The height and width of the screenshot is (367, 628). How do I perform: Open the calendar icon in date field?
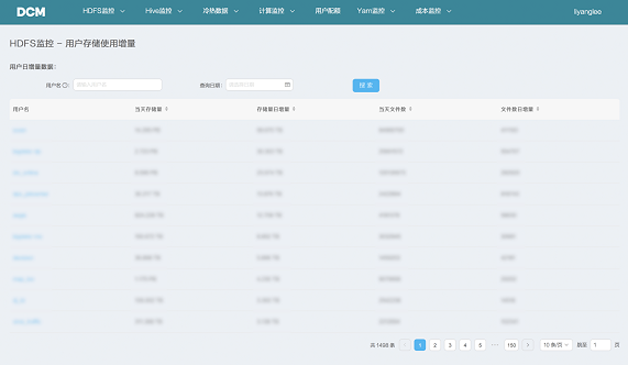287,85
